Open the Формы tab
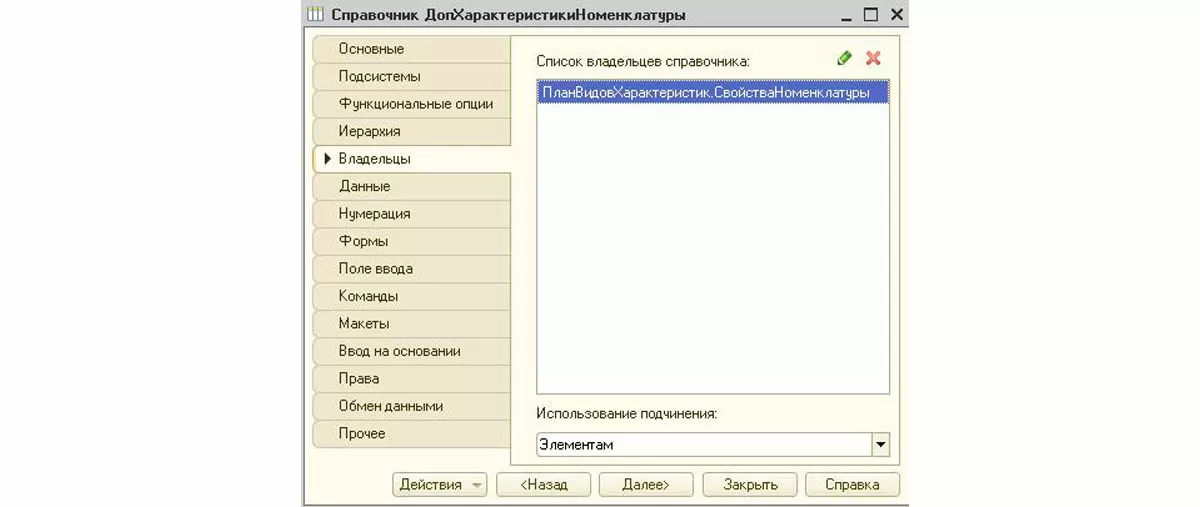The width and height of the screenshot is (1200, 507). 412,241
